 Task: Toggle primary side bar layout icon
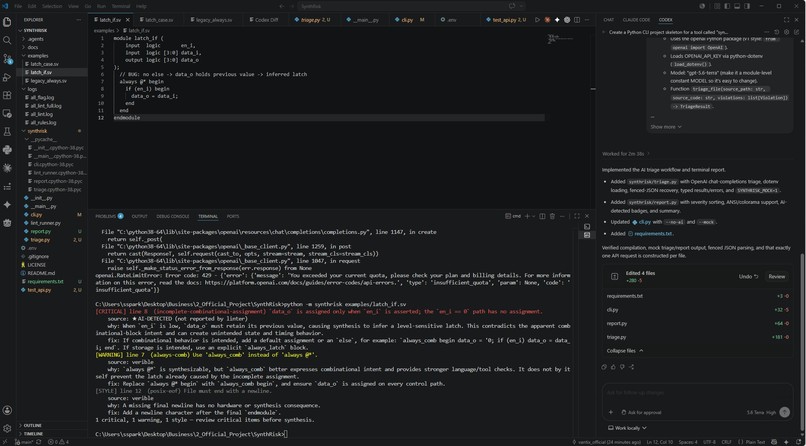point(727,6)
